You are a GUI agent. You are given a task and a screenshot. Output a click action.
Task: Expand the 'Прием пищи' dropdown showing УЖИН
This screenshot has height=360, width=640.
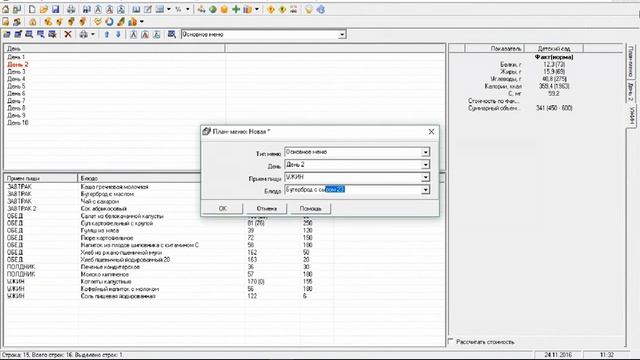[x=425, y=177]
